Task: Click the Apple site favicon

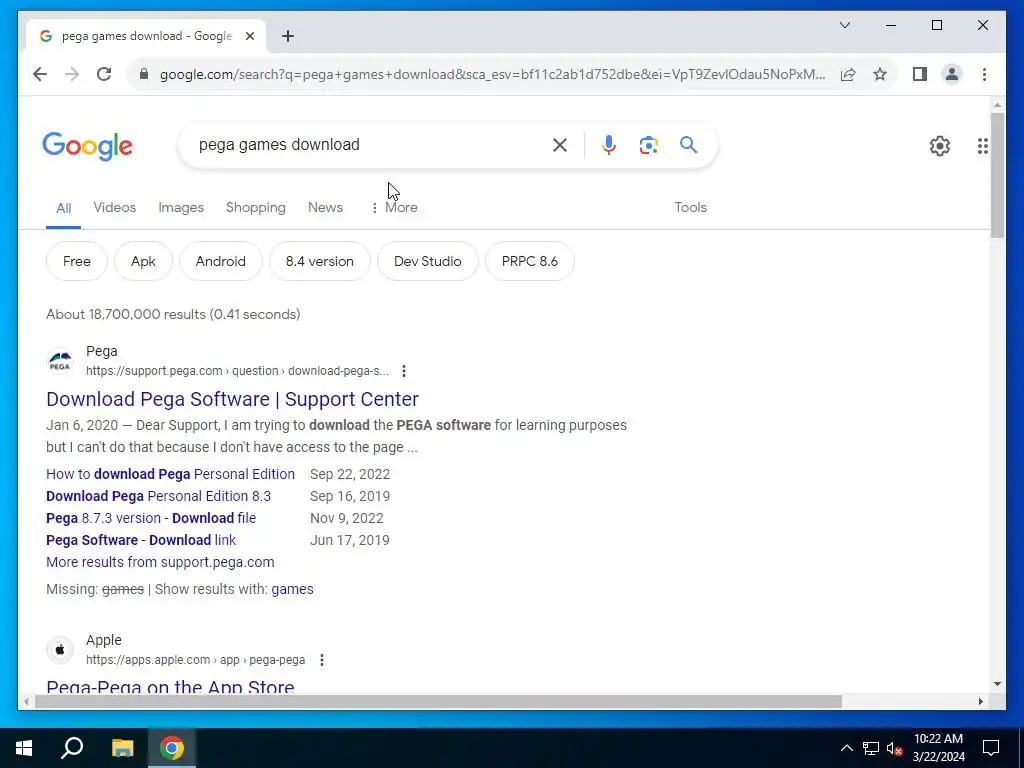Action: (x=60, y=650)
